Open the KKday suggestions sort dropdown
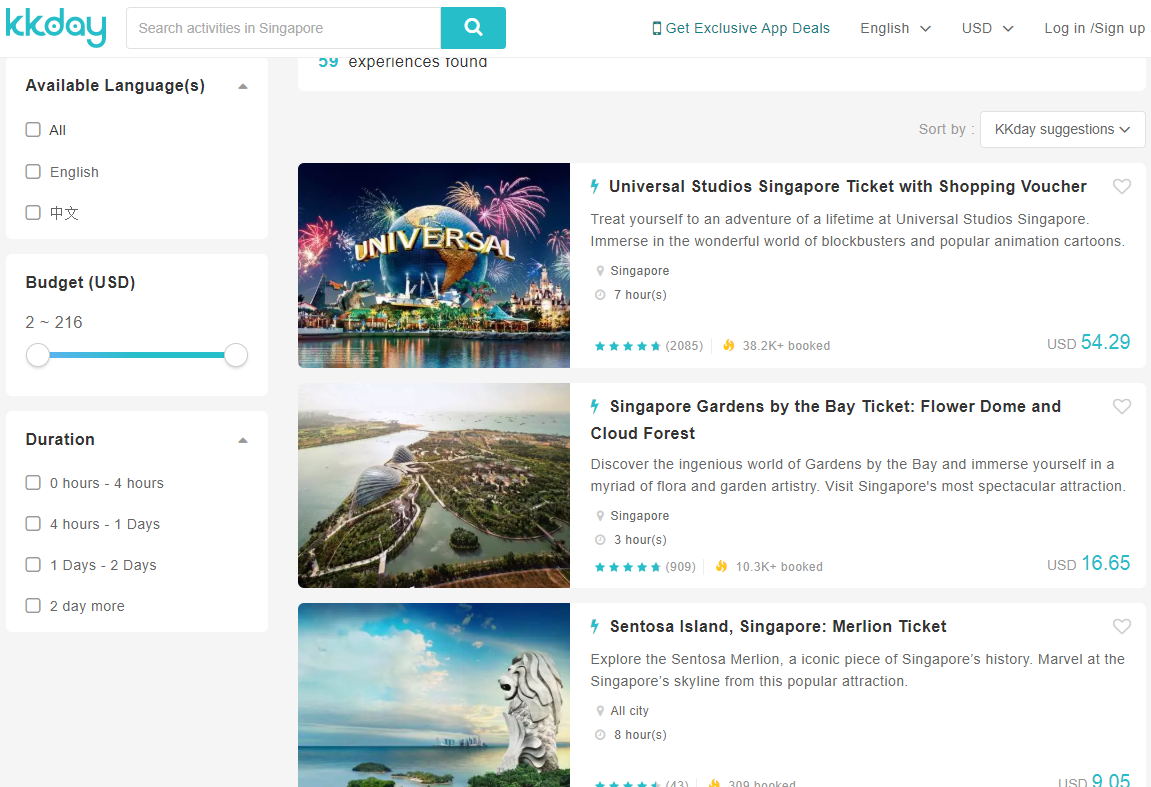Viewport: 1151px width, 787px height. coord(1062,129)
